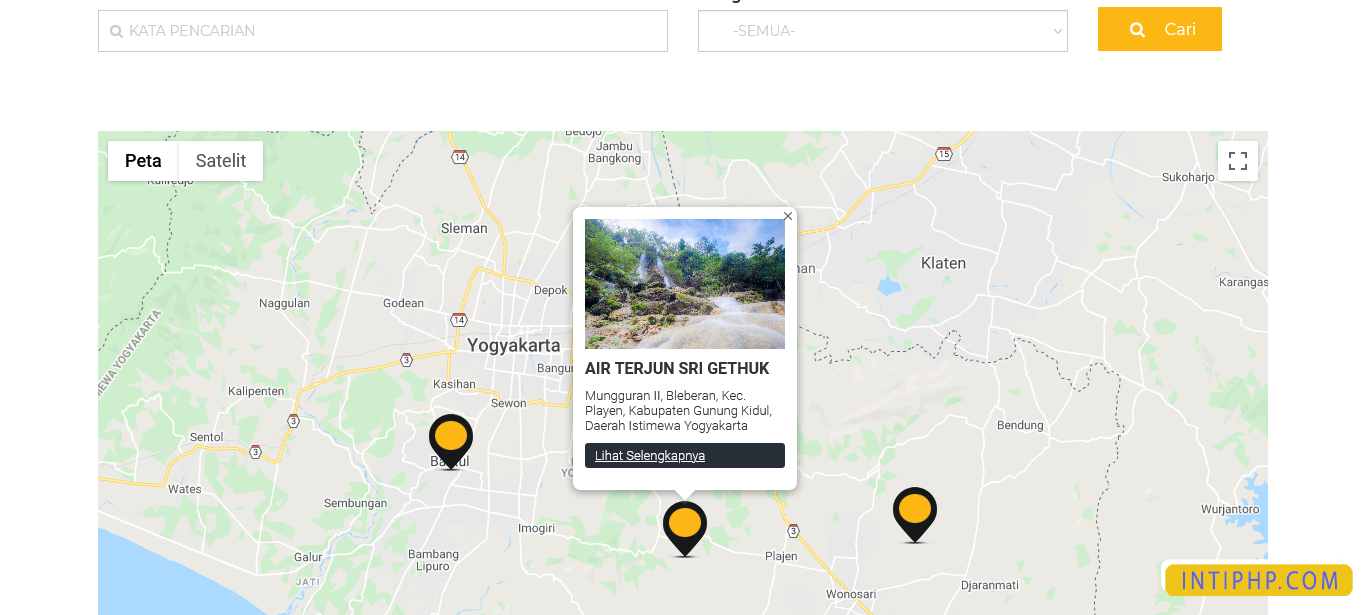Switch to the Satelit map view
The image size is (1366, 615).
click(220, 160)
